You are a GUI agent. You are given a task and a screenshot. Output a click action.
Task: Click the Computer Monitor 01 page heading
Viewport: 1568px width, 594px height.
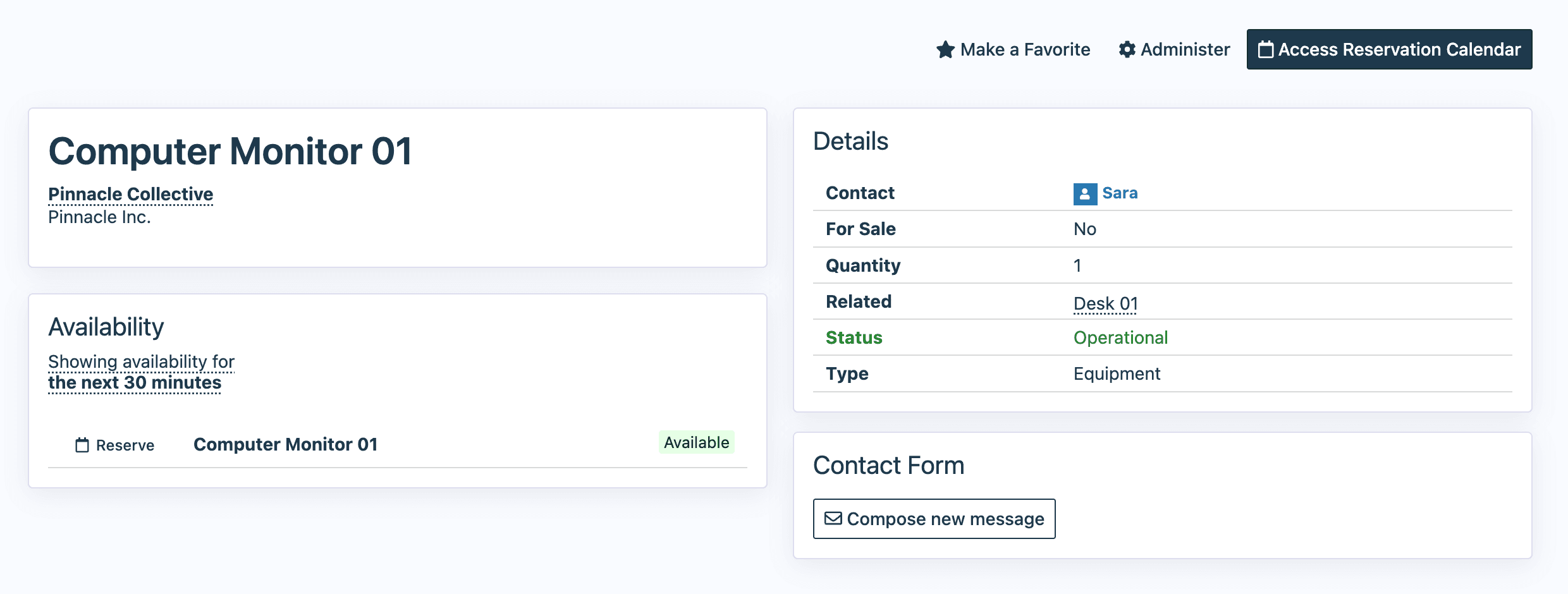(230, 152)
